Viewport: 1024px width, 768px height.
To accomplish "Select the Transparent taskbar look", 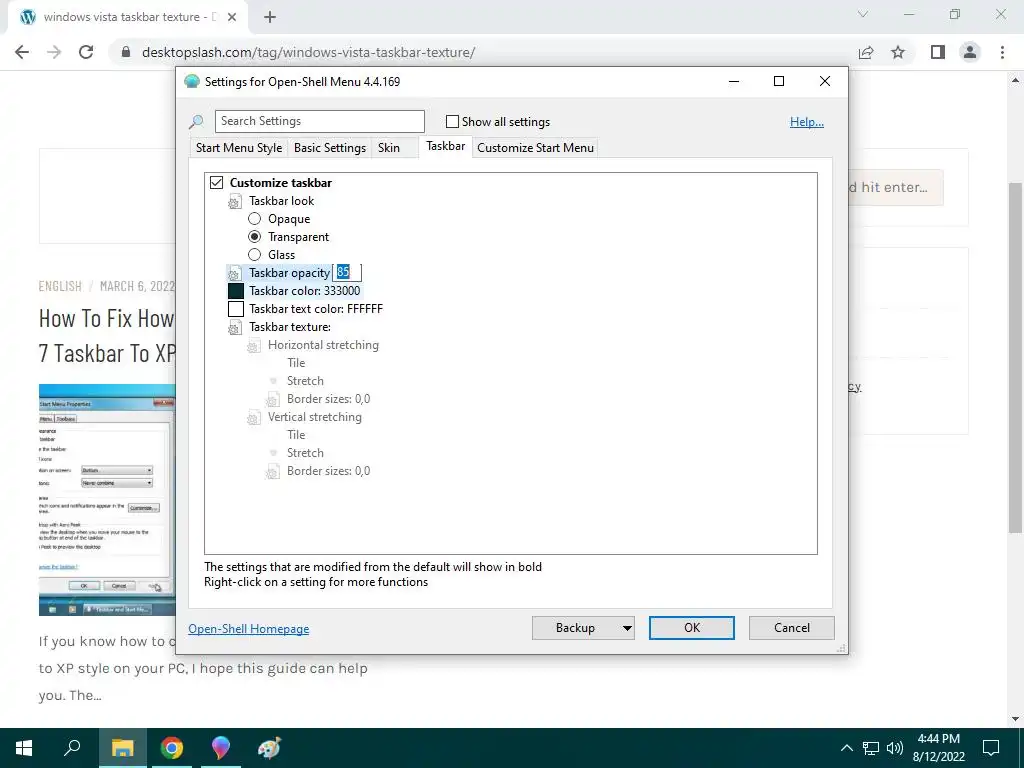I will tap(255, 237).
